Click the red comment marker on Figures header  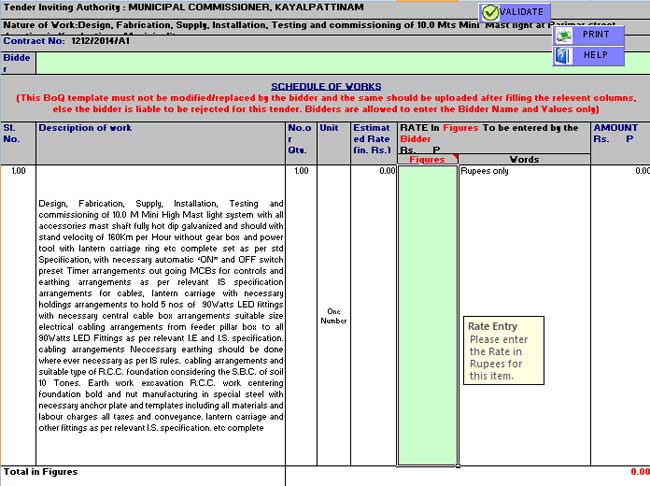click(x=456, y=156)
